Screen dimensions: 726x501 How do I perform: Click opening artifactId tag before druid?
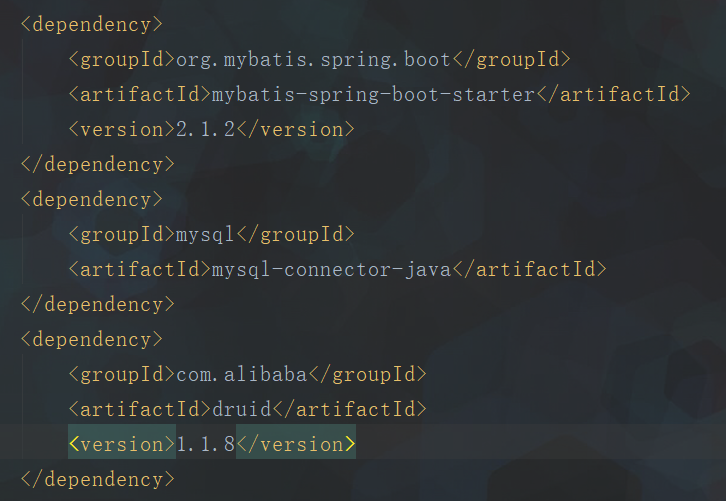click(140, 409)
